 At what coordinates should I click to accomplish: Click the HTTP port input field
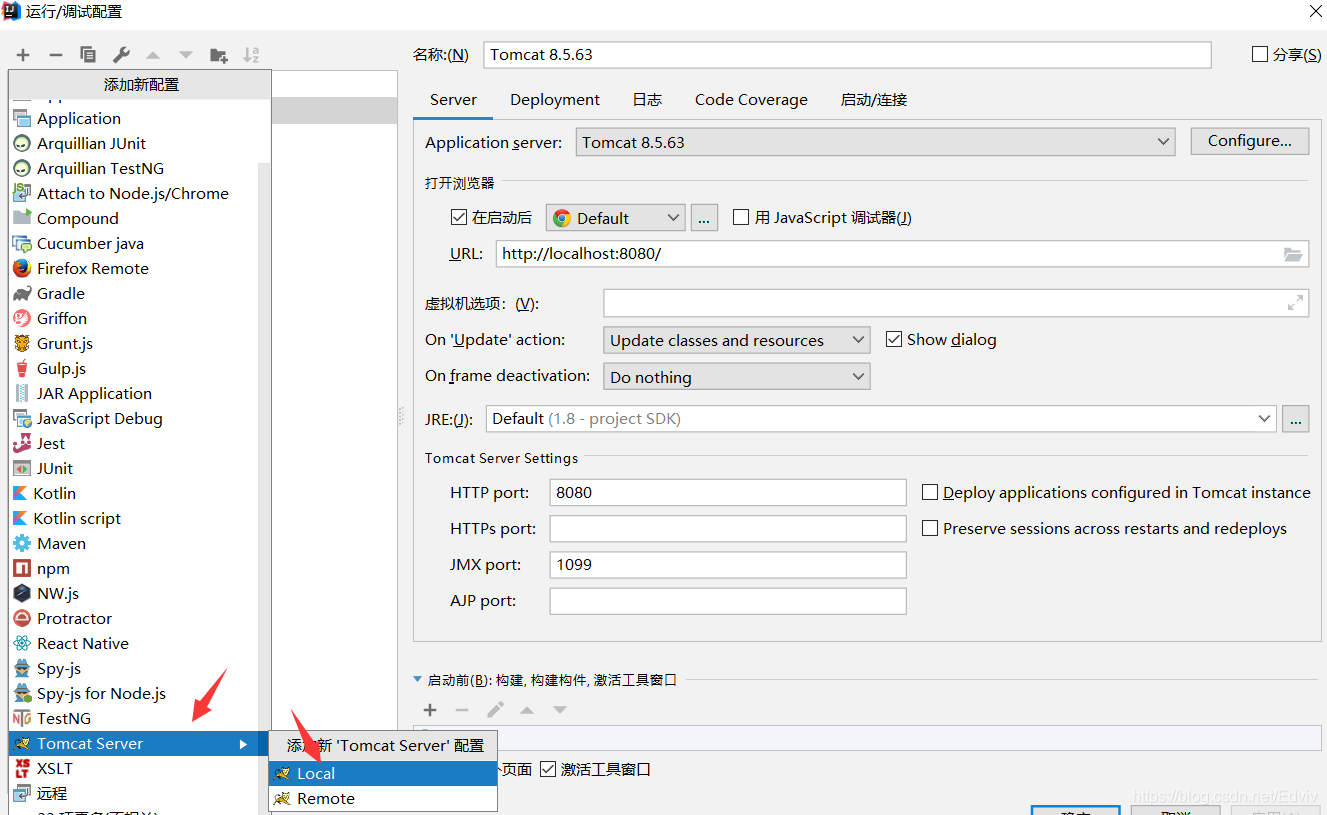tap(728, 492)
